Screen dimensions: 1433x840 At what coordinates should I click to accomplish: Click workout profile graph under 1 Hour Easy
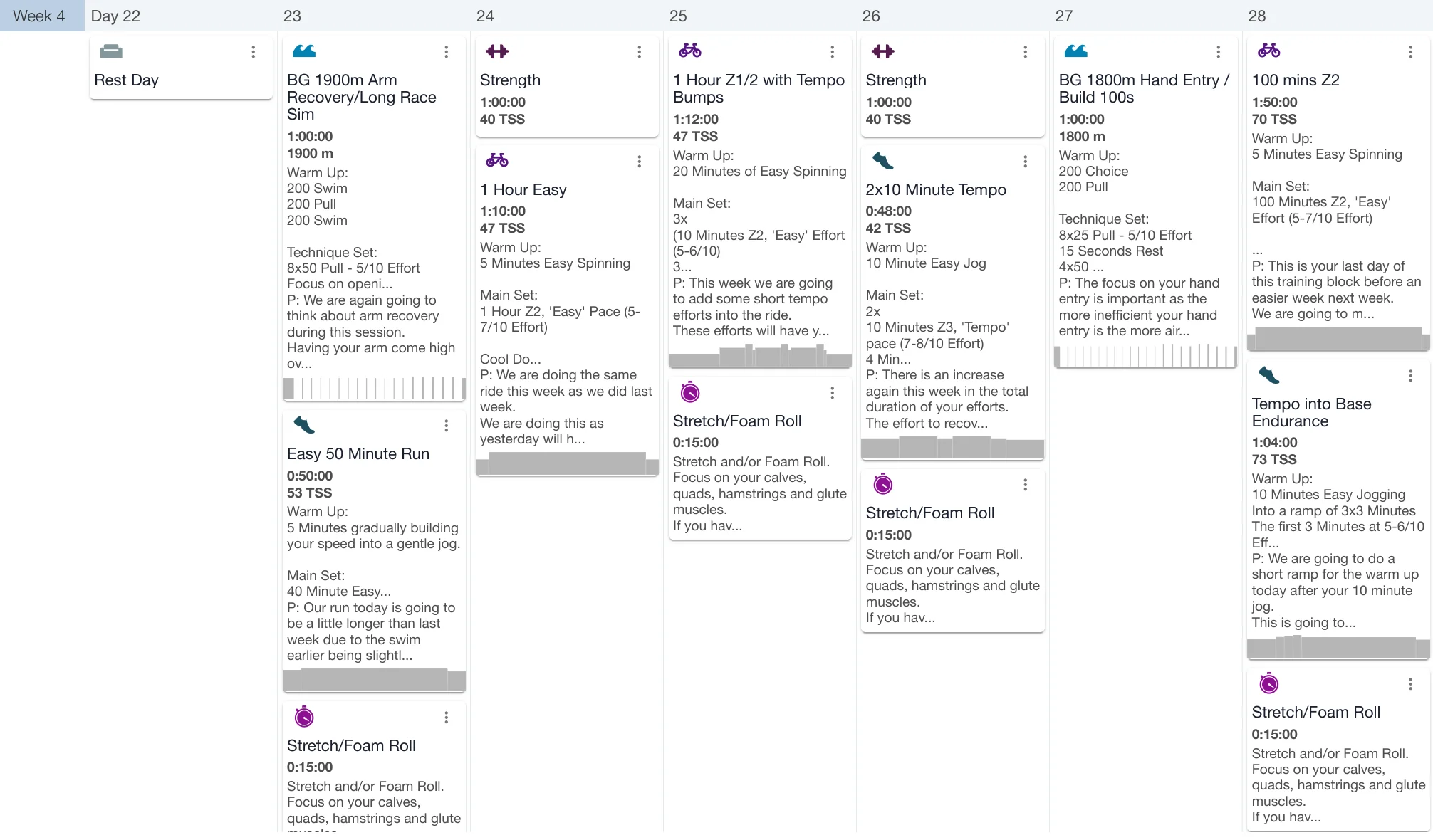click(x=567, y=464)
